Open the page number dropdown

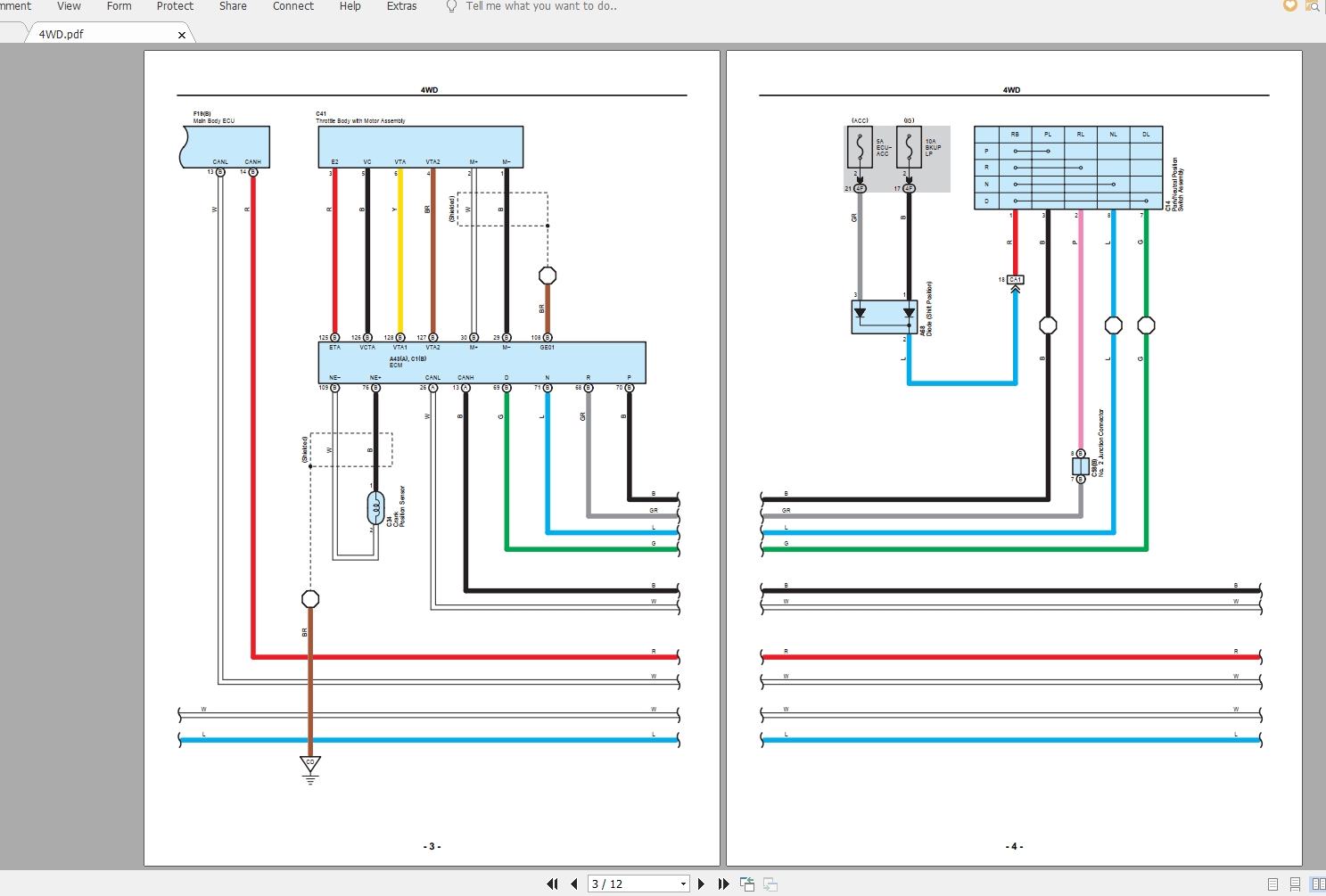pos(683,884)
